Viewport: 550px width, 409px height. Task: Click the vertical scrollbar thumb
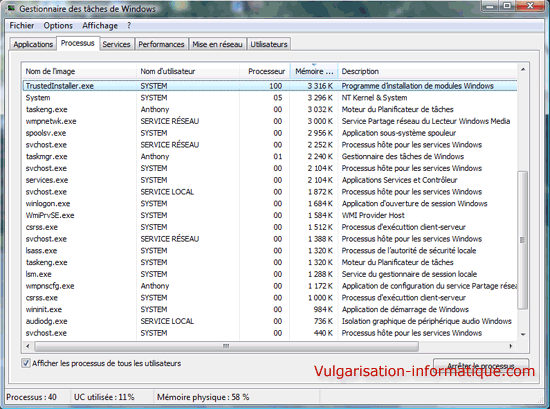pos(523,240)
